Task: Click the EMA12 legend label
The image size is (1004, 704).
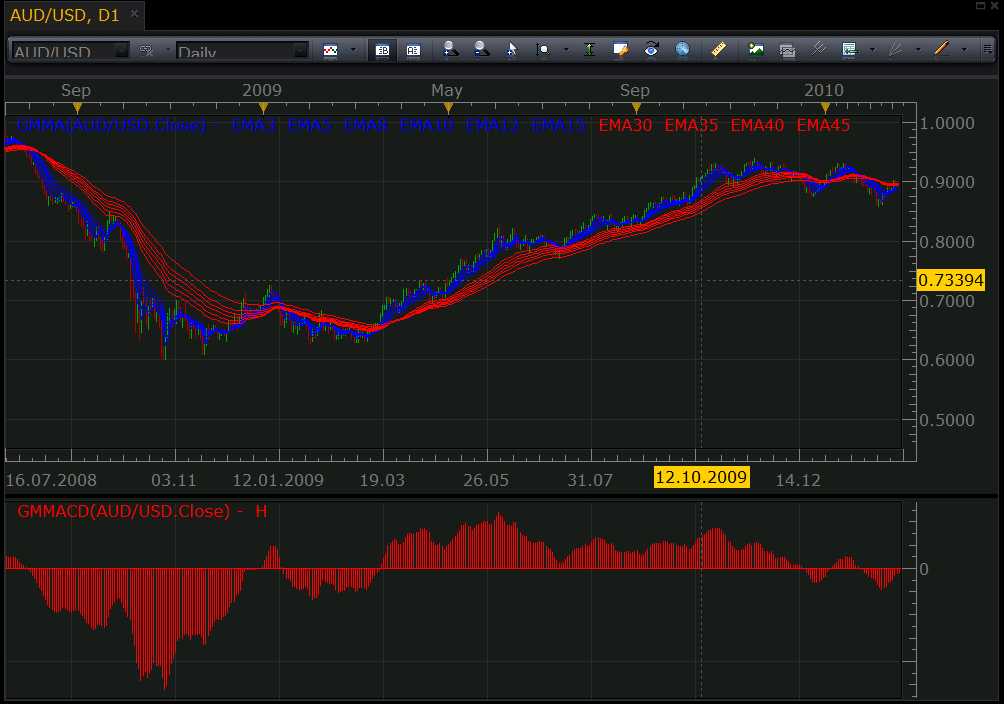Action: click(492, 125)
